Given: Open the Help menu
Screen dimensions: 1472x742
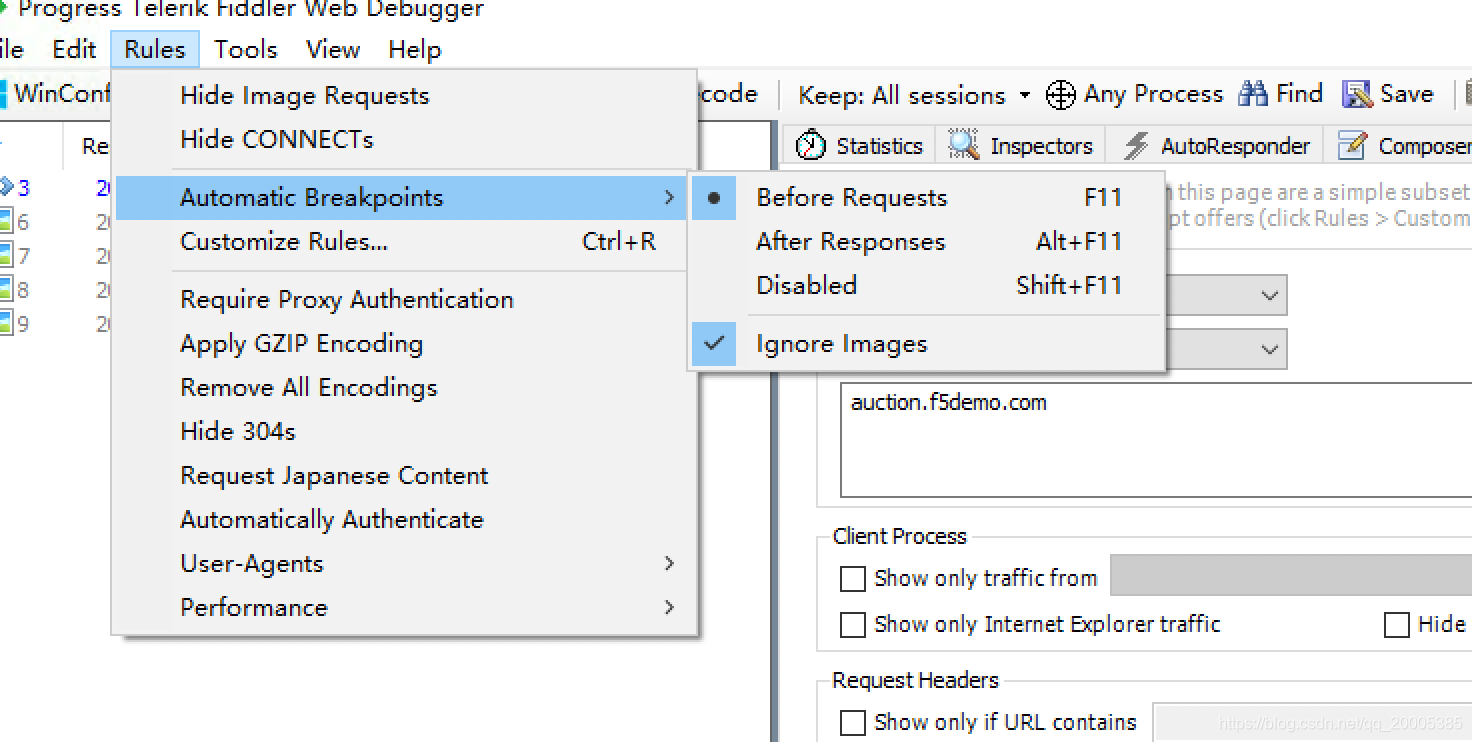Looking at the screenshot, I should tap(415, 50).
